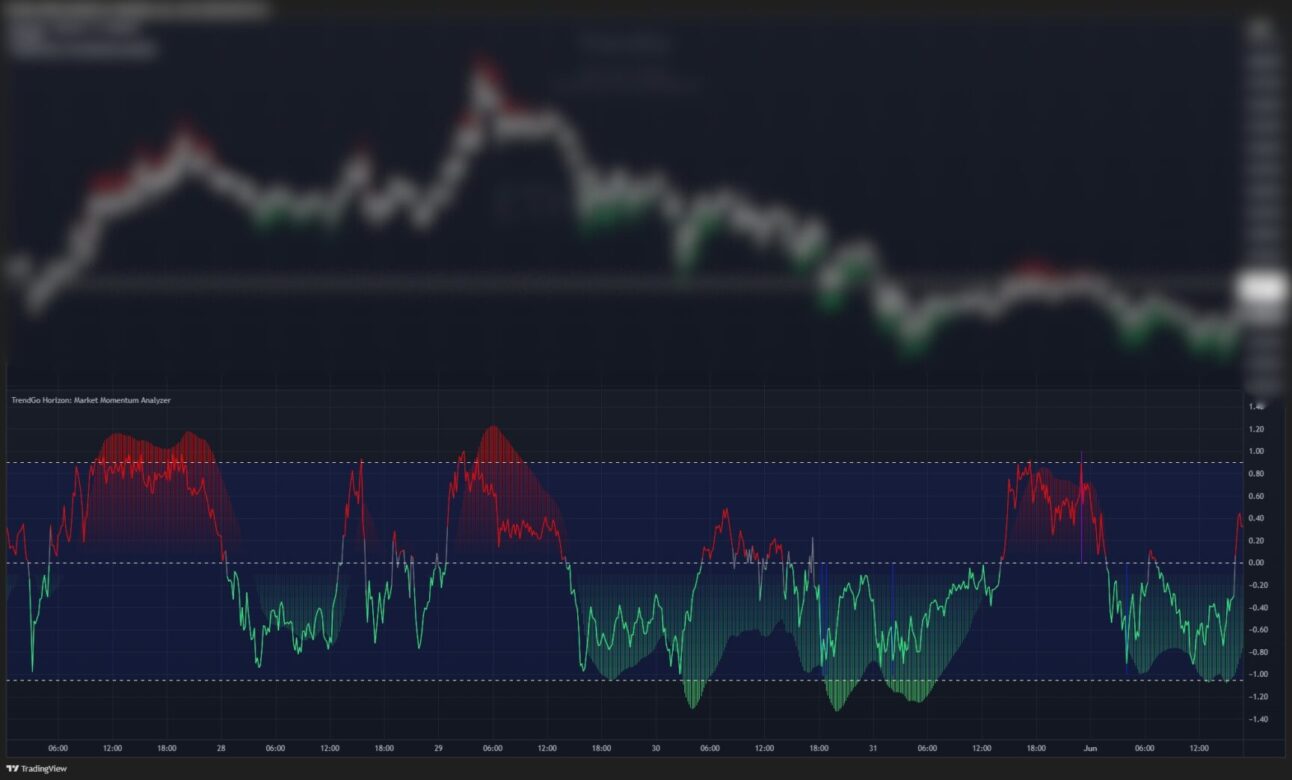Viewport: 1292px width, 780px height.
Task: Click the Jun label on the time axis
Action: tap(1089, 748)
